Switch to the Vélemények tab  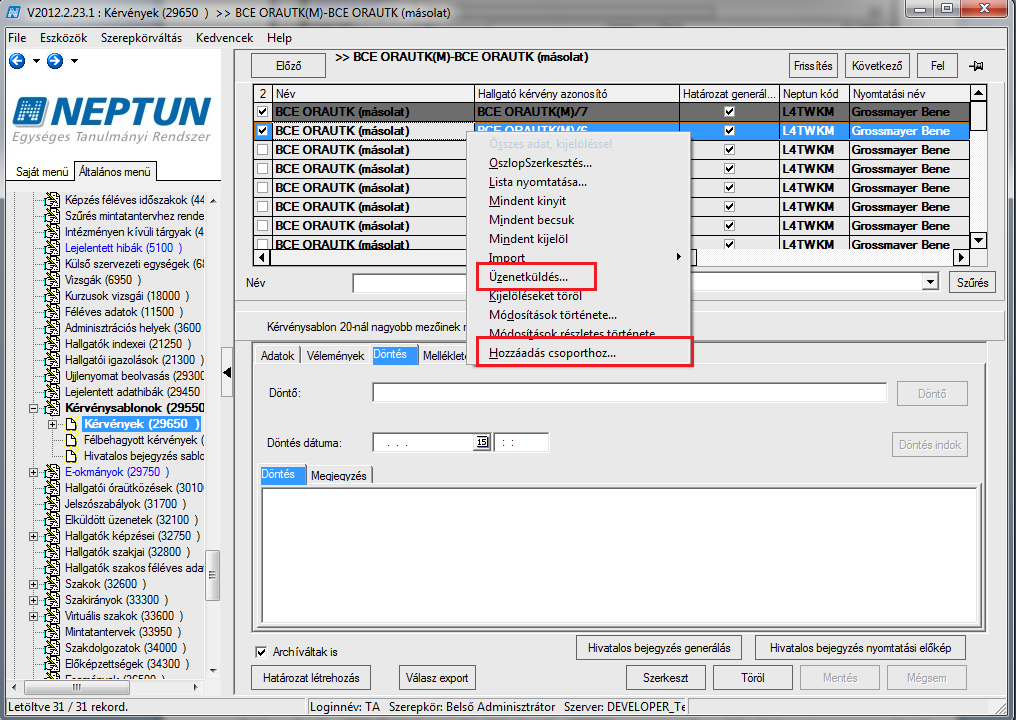(x=335, y=355)
